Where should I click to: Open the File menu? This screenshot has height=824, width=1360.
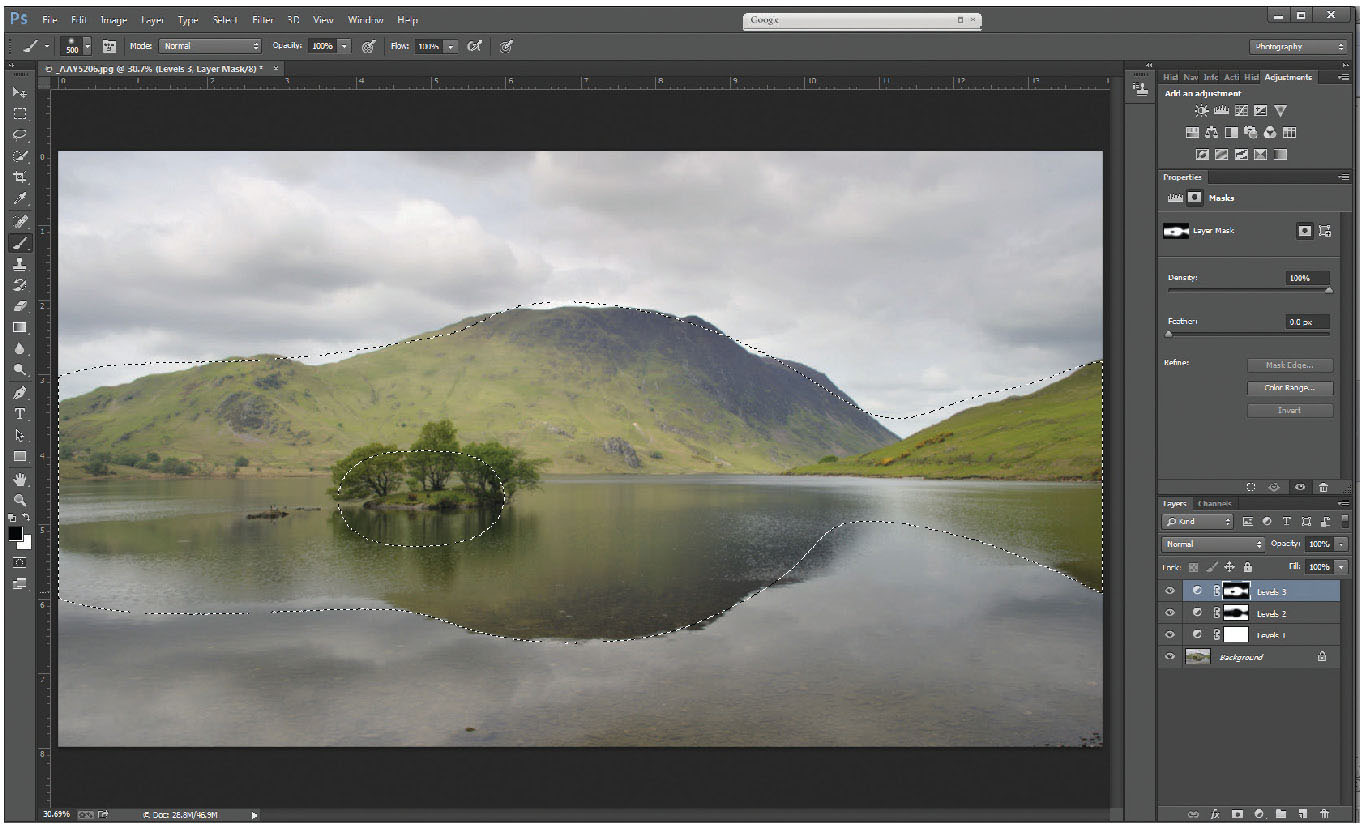click(50, 20)
